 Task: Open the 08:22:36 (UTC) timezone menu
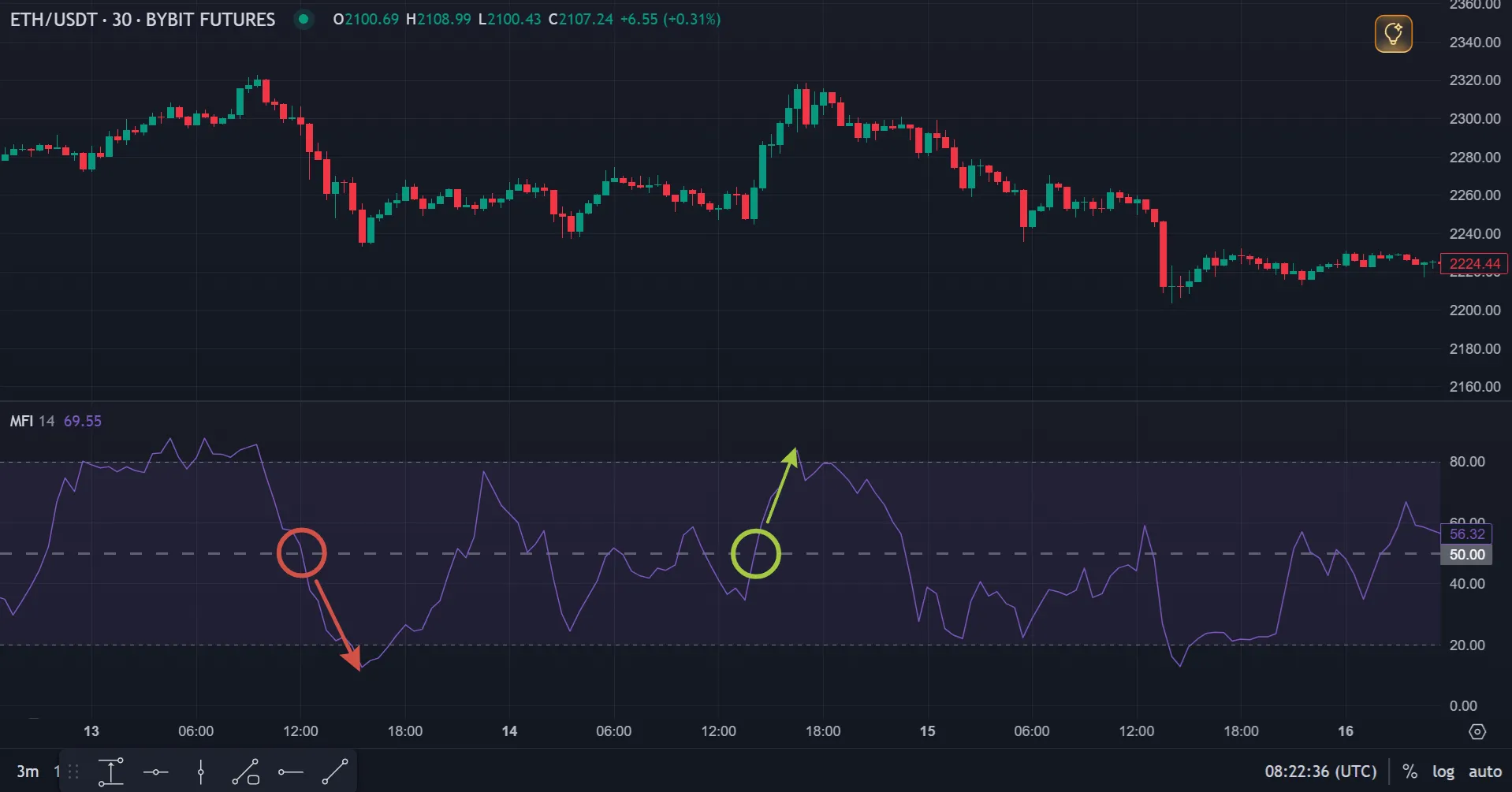tap(1321, 772)
